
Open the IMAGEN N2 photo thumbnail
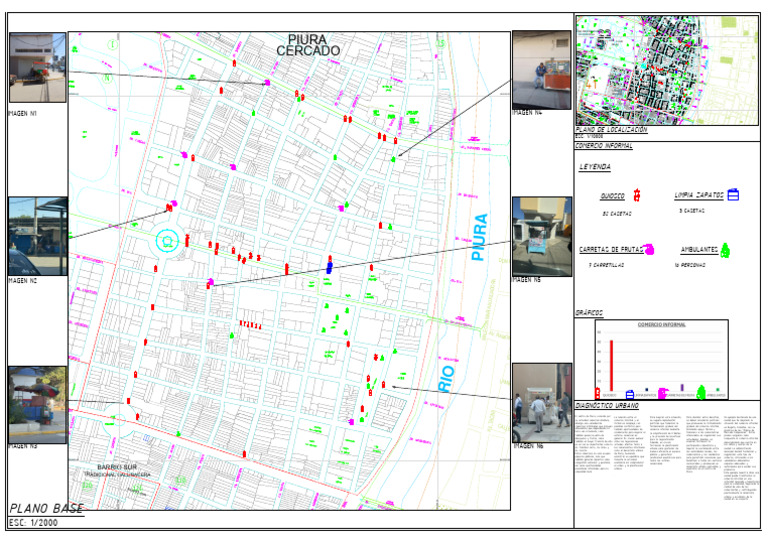pos(38,236)
